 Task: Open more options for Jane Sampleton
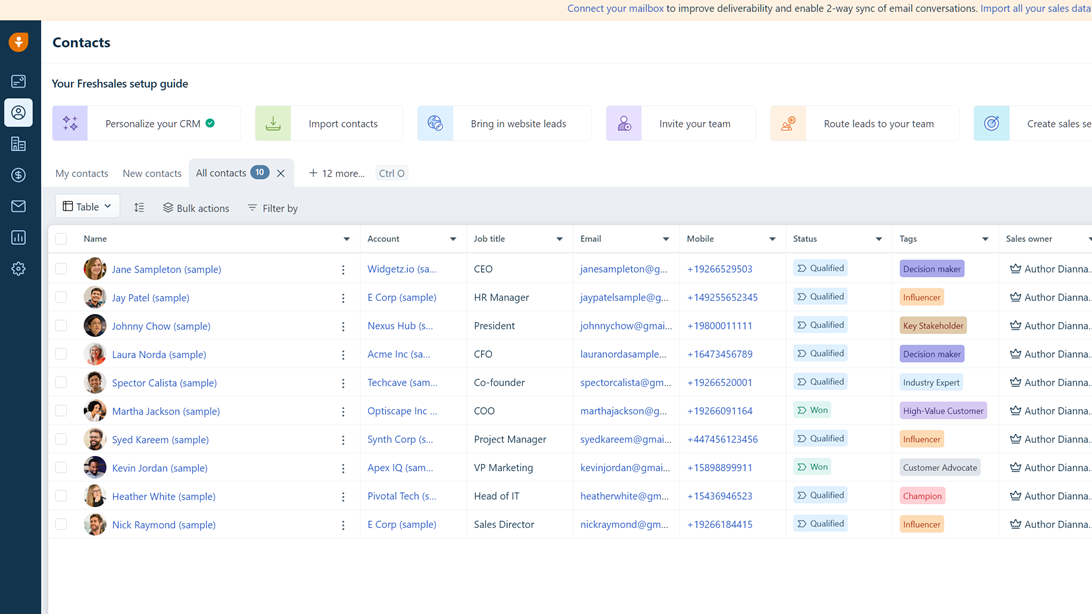pos(343,269)
